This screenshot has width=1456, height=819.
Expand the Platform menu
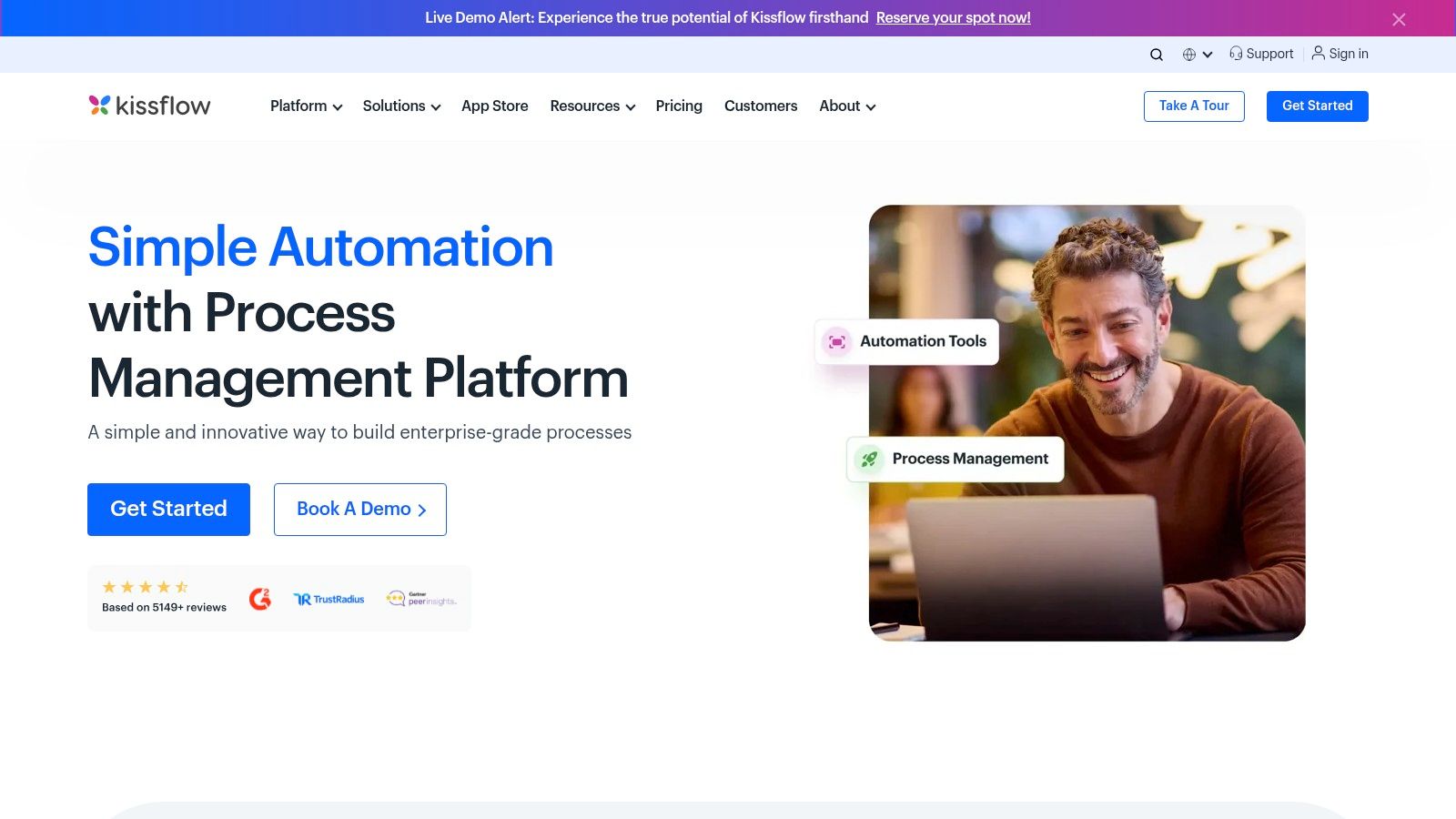tap(306, 106)
